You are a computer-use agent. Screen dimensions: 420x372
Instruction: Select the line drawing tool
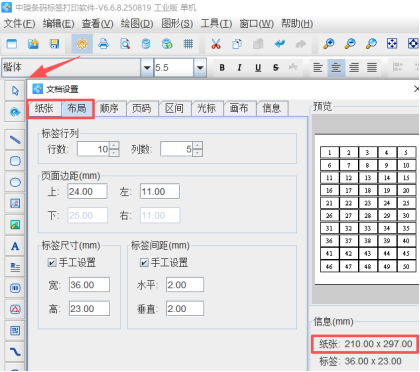15,140
